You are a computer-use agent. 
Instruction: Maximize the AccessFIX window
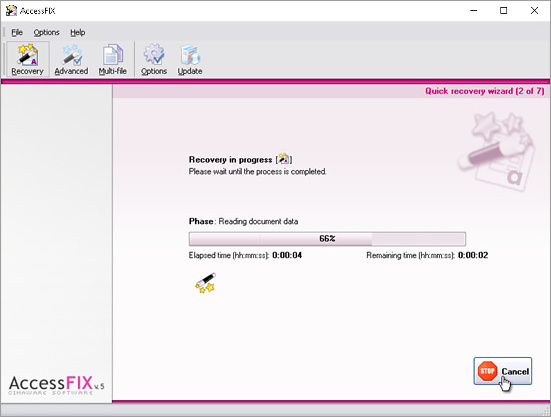tap(504, 11)
